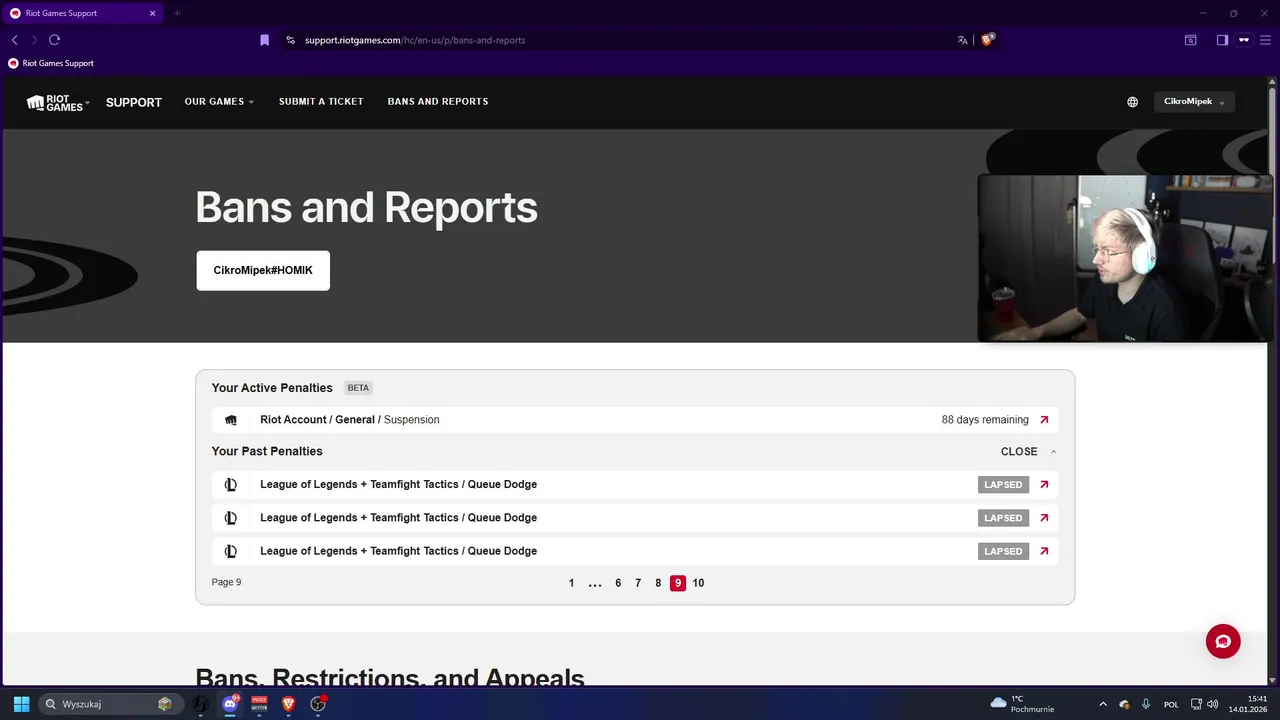This screenshot has height=720, width=1280.
Task: Open SUBMIT A TICKET page
Action: (321, 102)
